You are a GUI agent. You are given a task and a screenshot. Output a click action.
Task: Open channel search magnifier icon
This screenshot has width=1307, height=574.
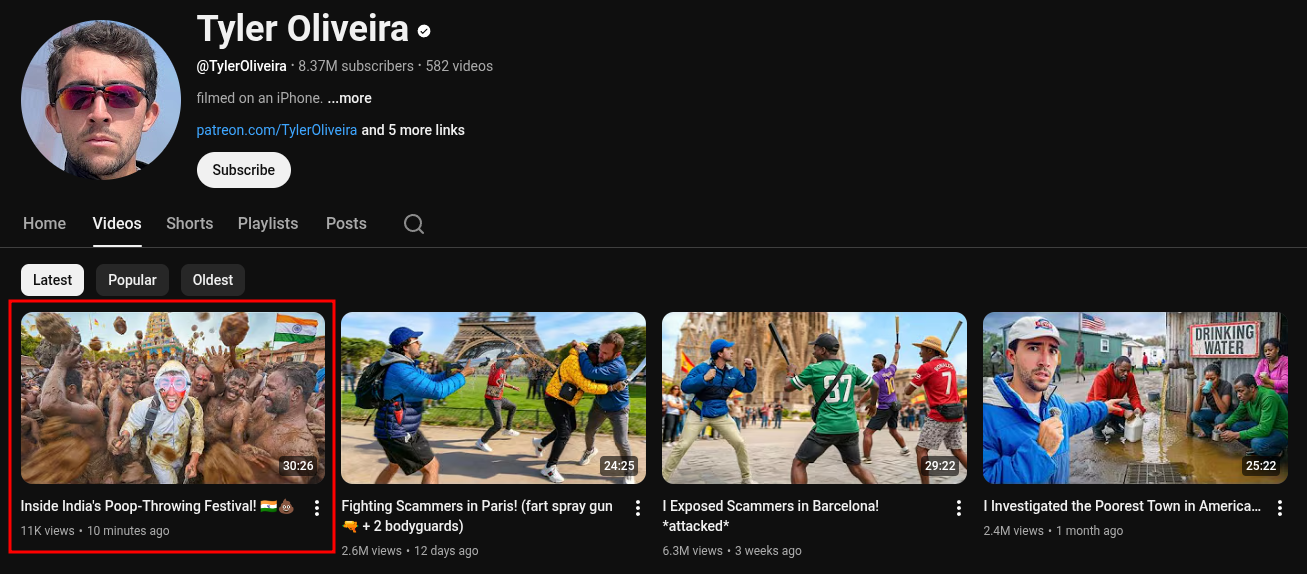(x=414, y=224)
